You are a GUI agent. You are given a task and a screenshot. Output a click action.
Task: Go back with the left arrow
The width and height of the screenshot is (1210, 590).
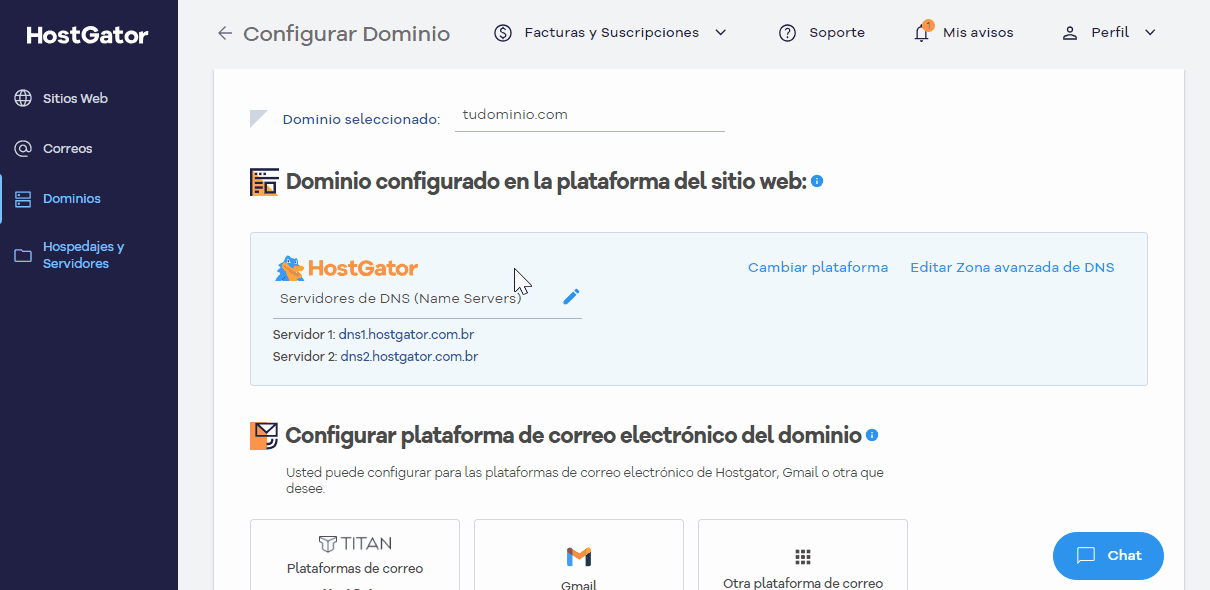point(224,33)
